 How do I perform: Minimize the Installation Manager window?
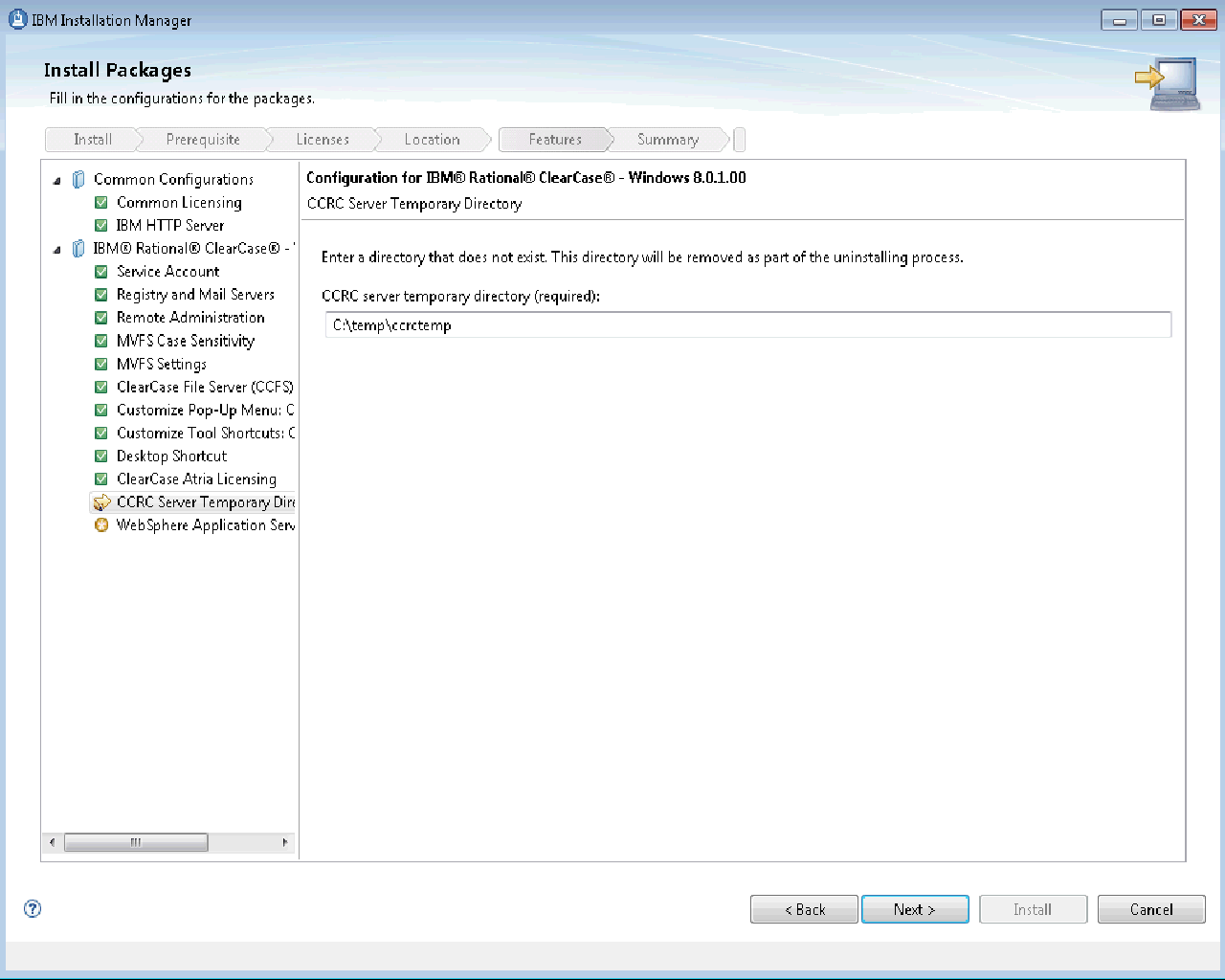(x=1119, y=20)
